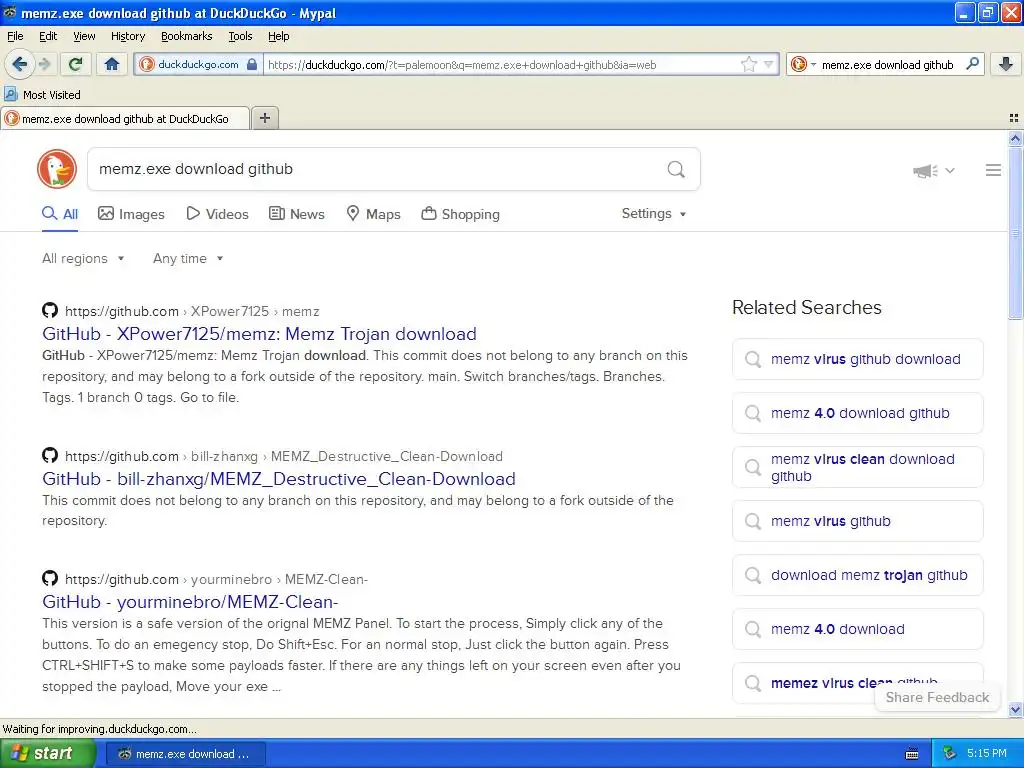The height and width of the screenshot is (768, 1024).
Task: Switch to Videos results
Action: pyautogui.click(x=217, y=214)
